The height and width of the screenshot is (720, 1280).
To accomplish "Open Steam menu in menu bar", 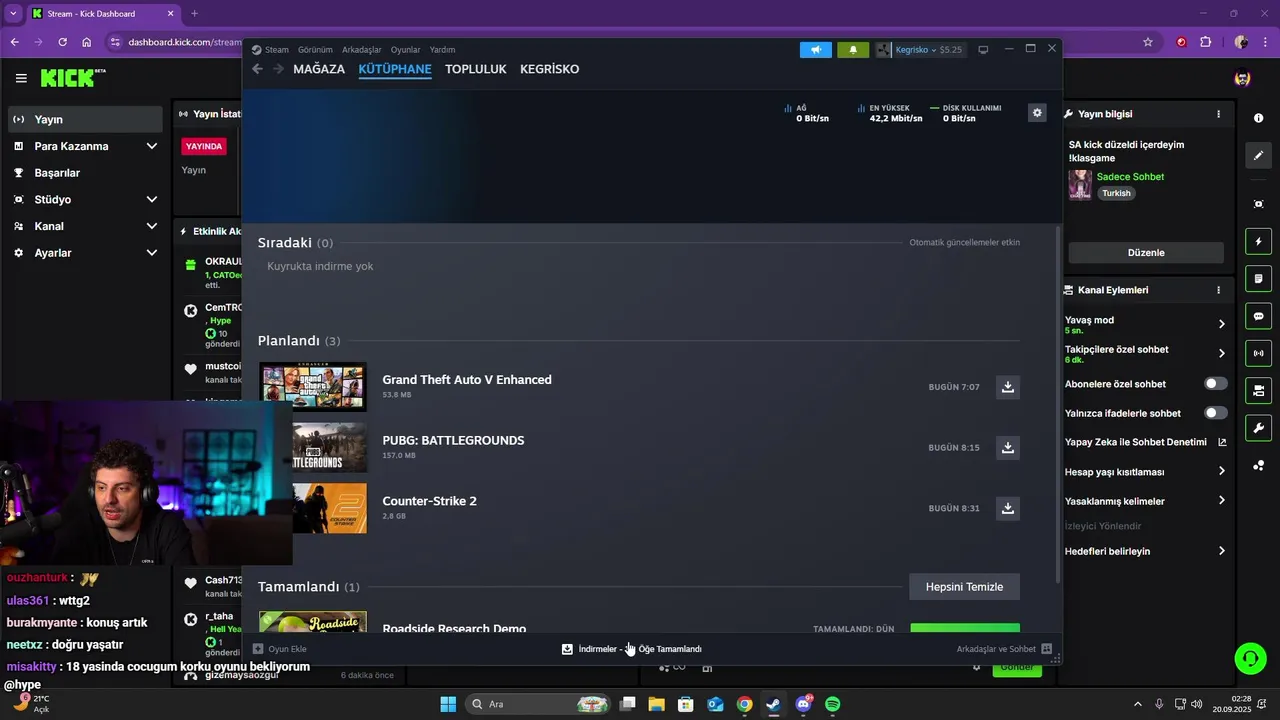I will pos(276,50).
